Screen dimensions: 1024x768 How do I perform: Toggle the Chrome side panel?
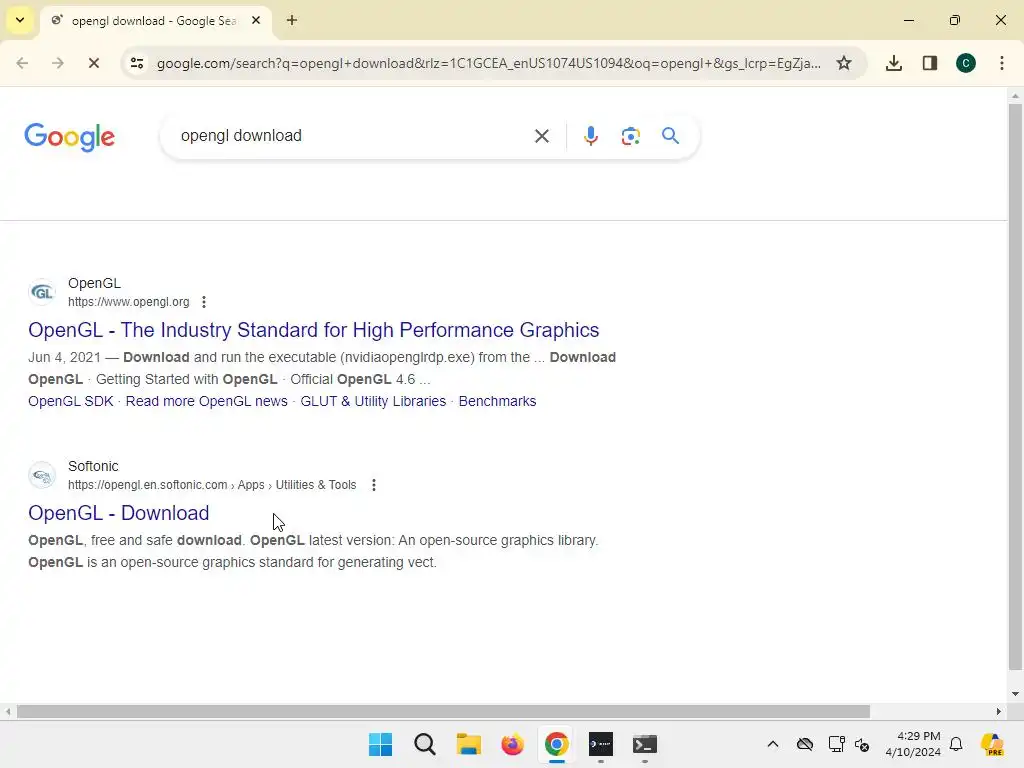click(930, 63)
